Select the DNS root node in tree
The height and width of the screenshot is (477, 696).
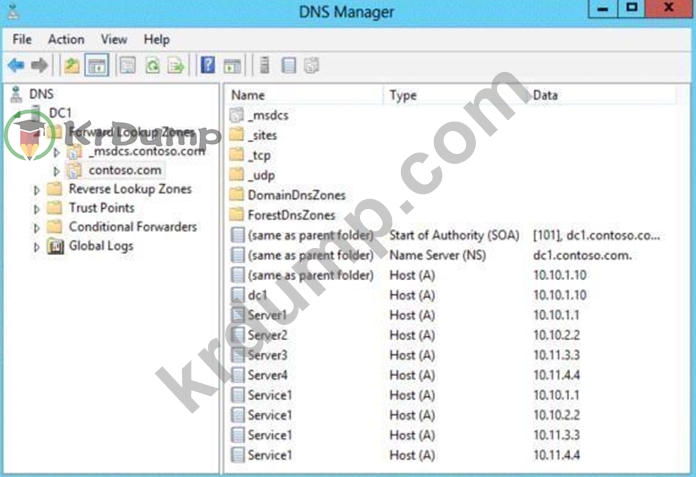click(x=41, y=94)
